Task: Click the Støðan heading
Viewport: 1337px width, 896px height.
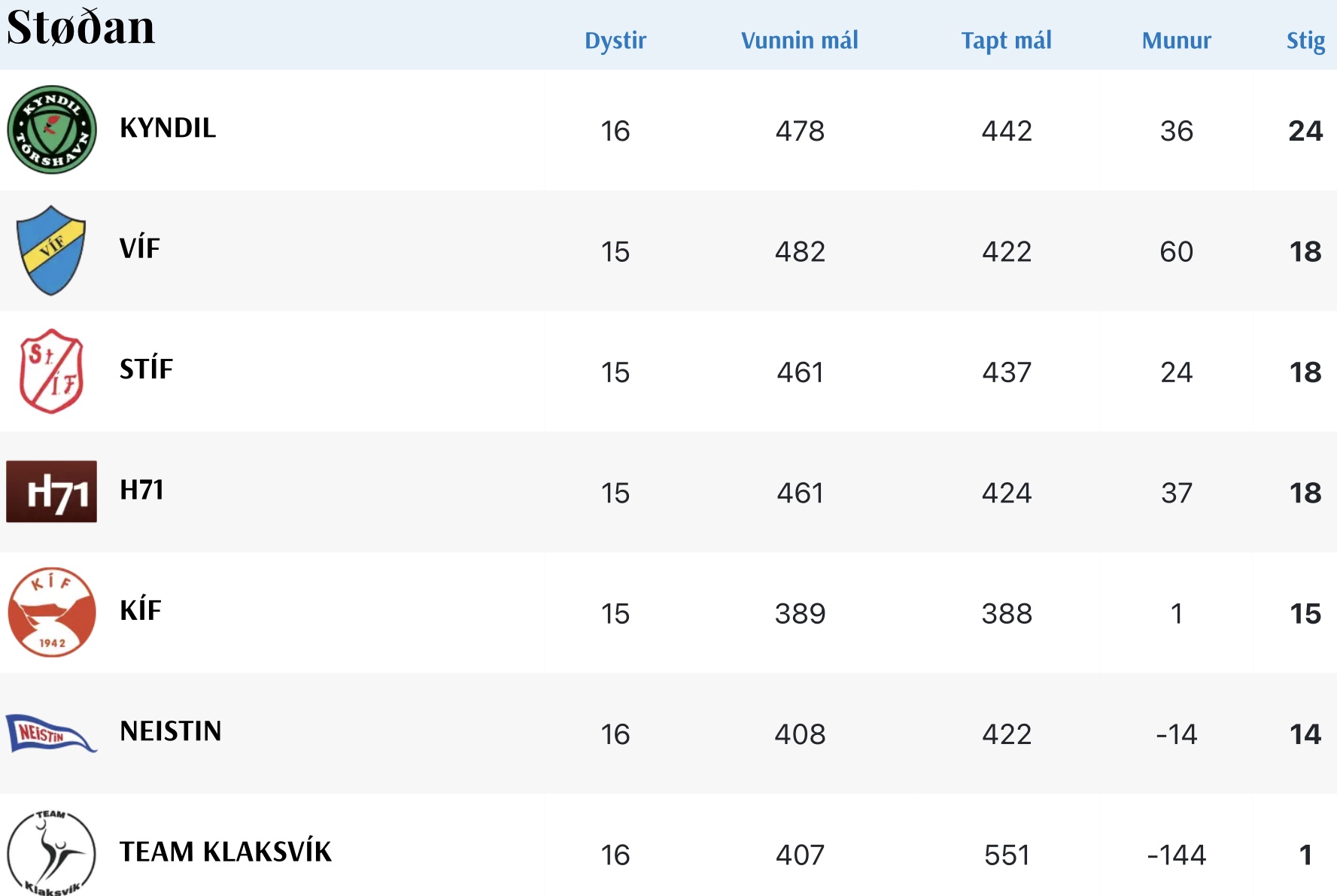Action: coord(81,28)
